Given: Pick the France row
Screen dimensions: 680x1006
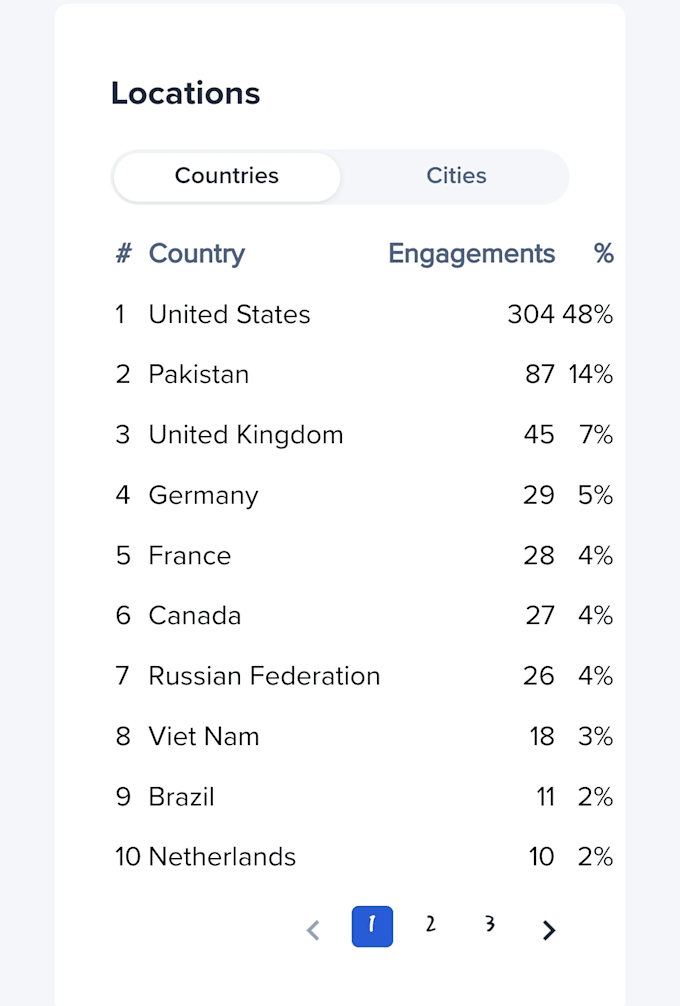Looking at the screenshot, I should (364, 555).
